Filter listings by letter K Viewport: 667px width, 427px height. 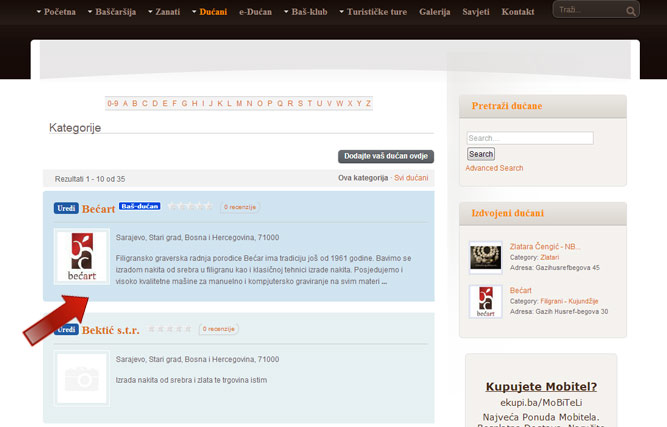point(220,103)
